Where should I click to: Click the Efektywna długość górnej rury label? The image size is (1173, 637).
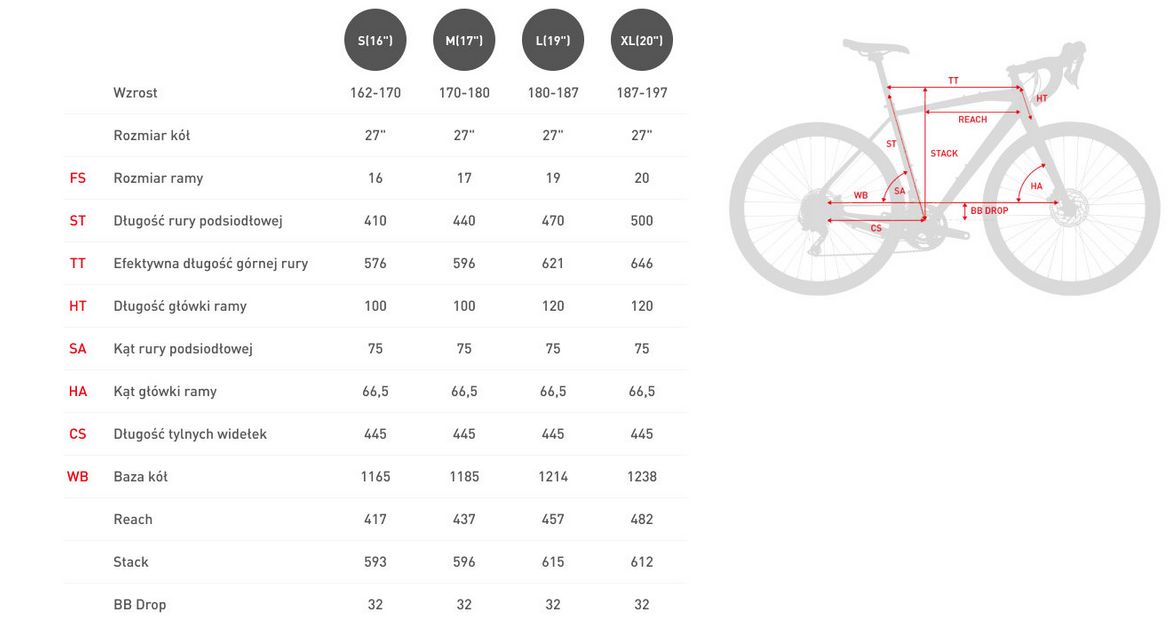click(211, 263)
